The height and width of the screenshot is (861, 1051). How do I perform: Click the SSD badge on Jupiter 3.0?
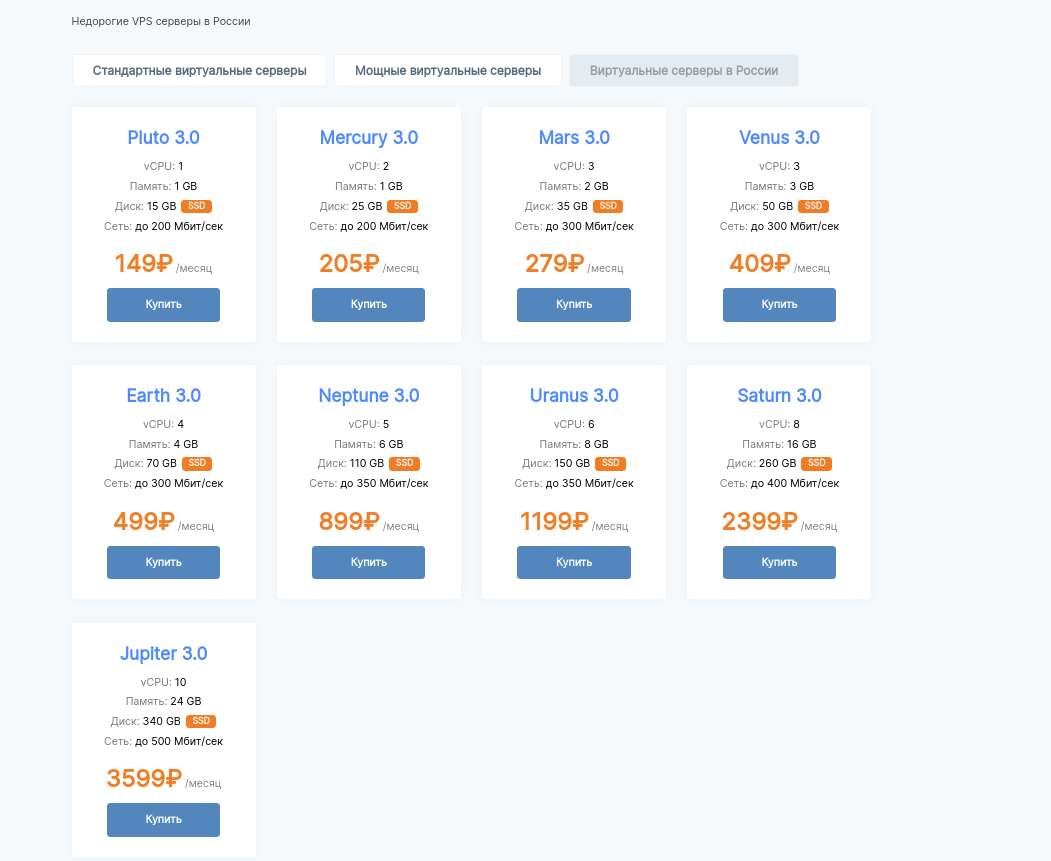[201, 721]
